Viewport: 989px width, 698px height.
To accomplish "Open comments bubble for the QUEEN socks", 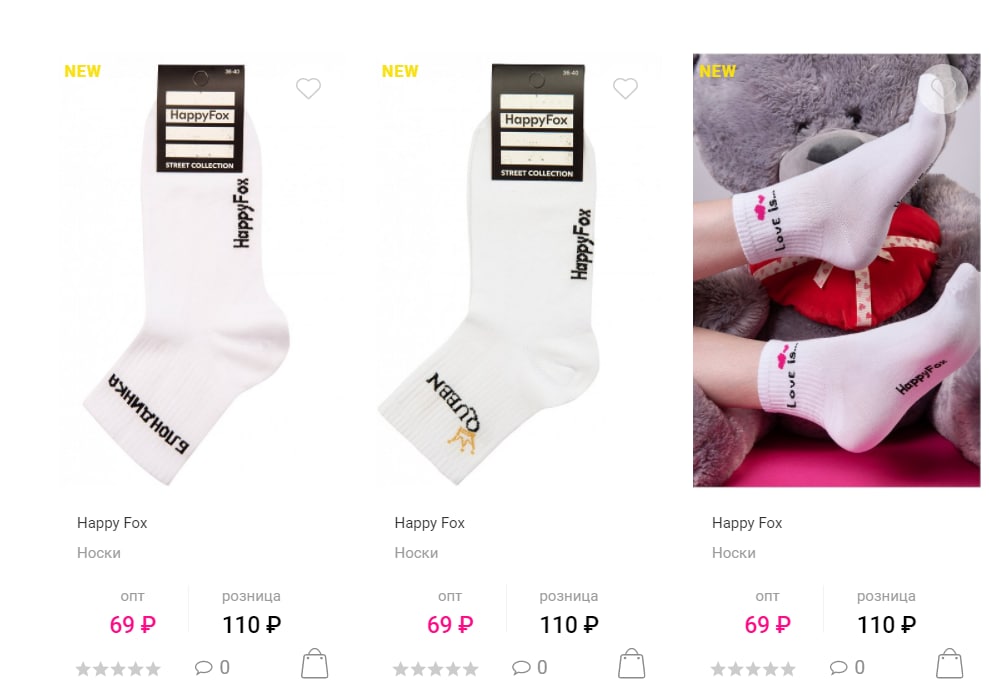I will 529,667.
